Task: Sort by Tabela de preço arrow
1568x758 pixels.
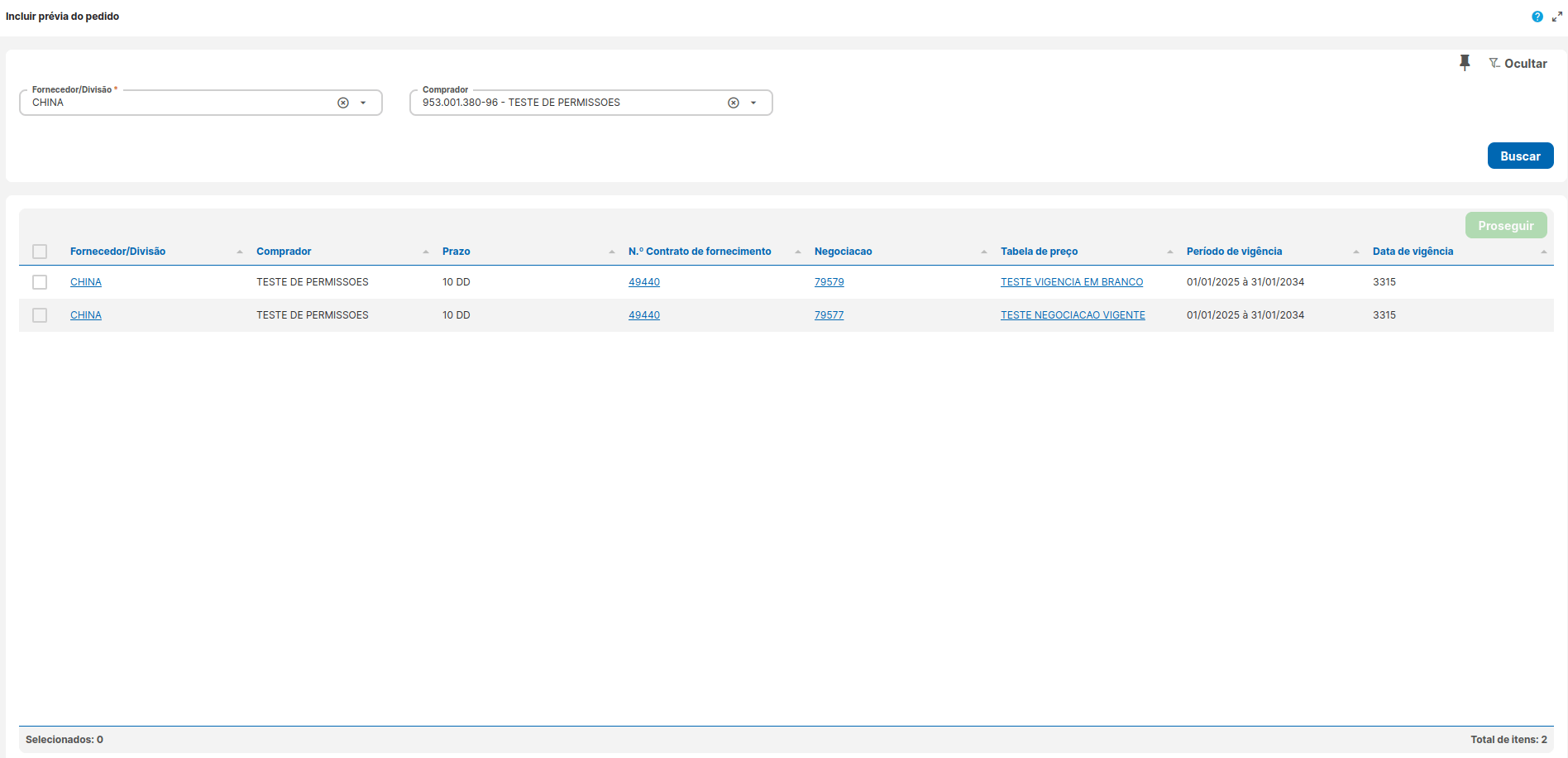Action: (x=1170, y=252)
